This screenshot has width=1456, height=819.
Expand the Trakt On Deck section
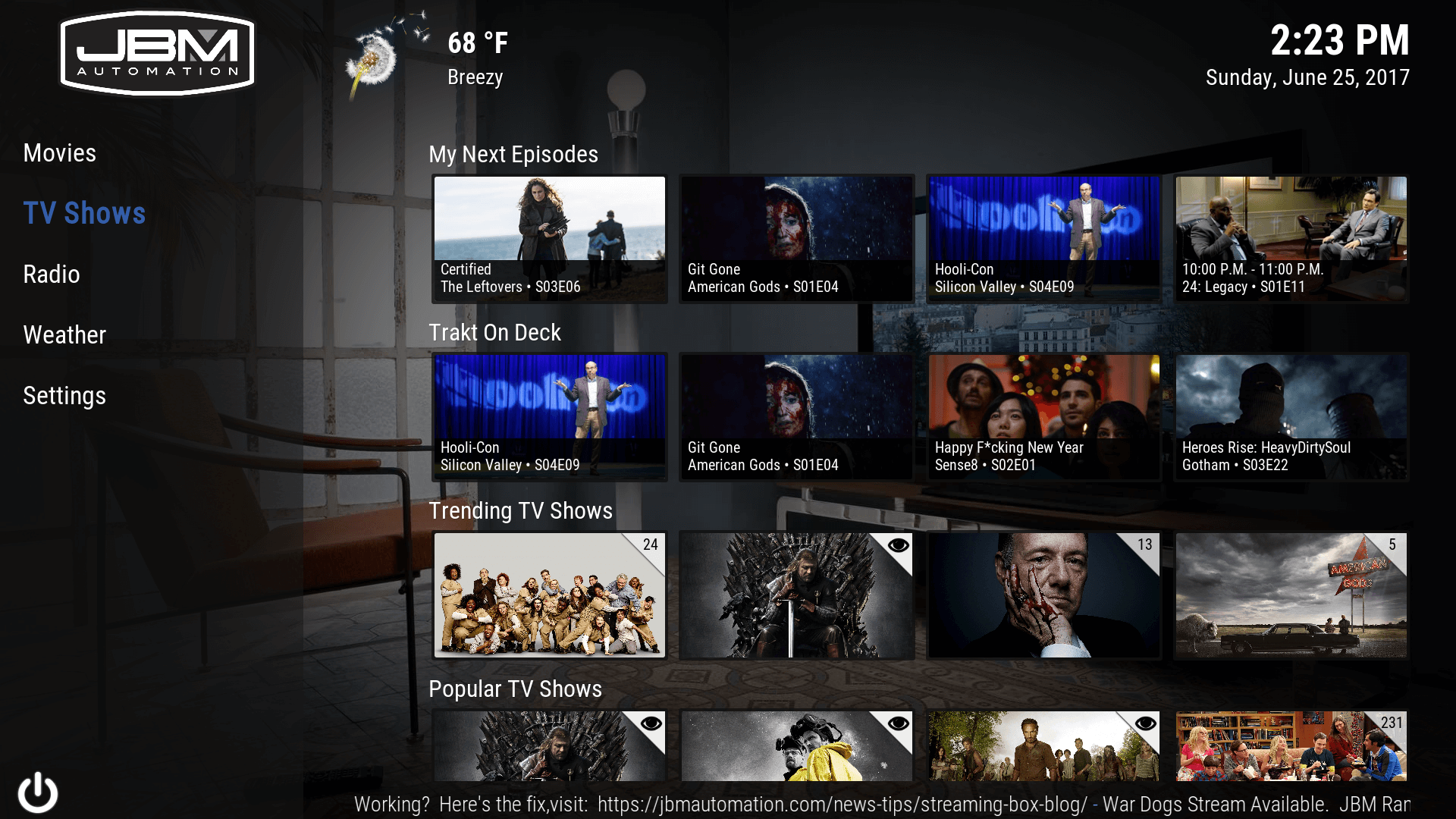point(496,331)
